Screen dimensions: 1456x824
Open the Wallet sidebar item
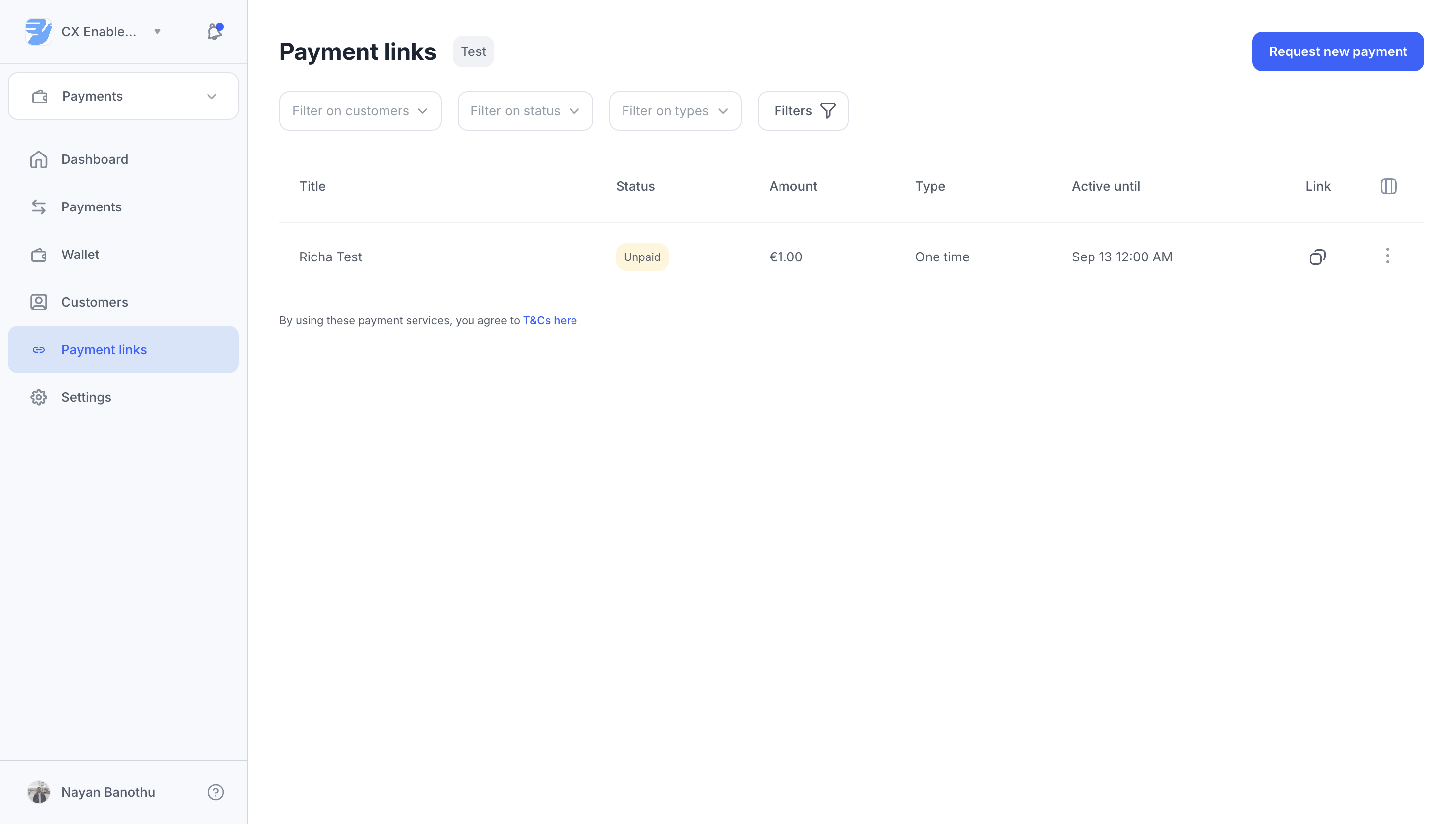click(x=80, y=255)
